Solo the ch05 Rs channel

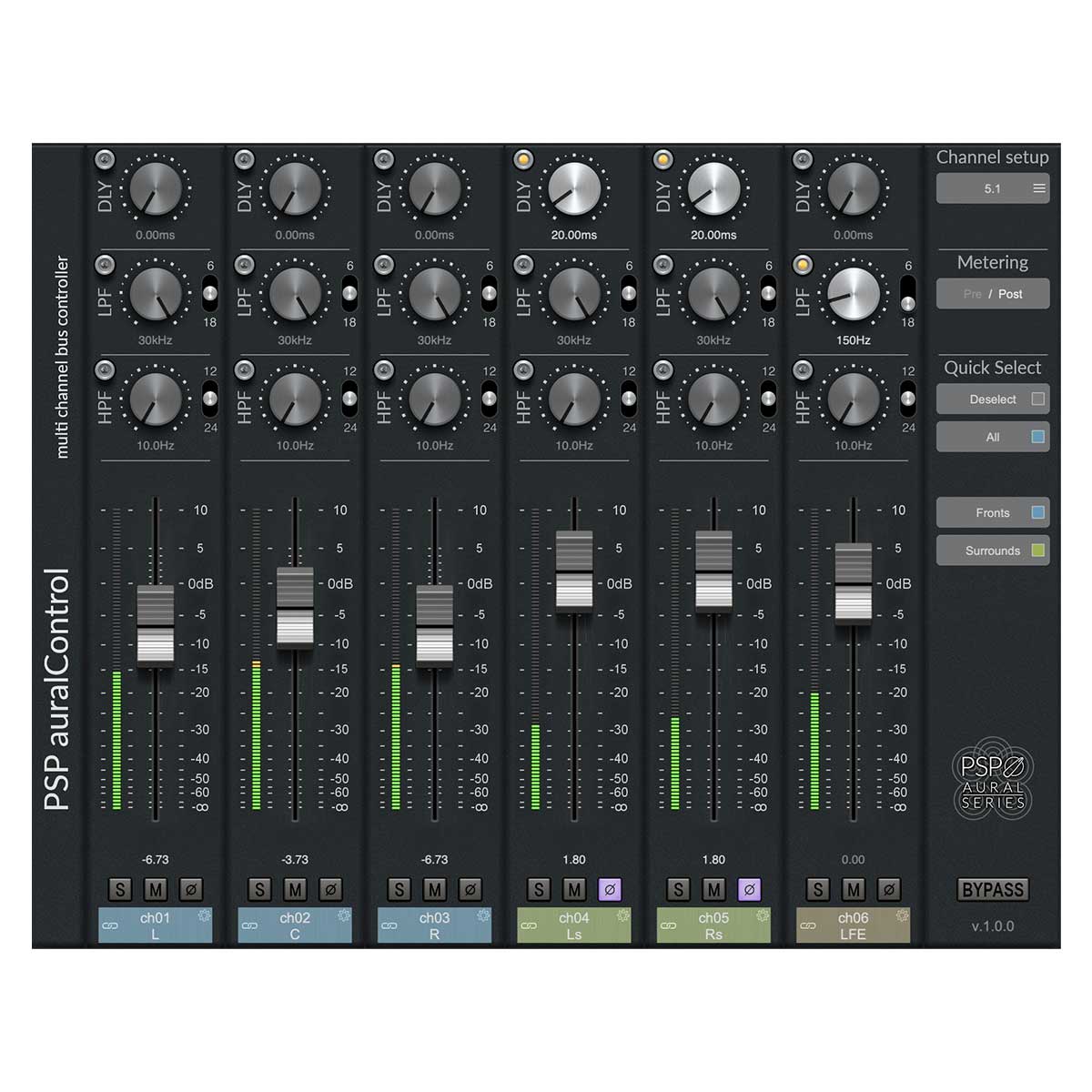click(x=678, y=889)
